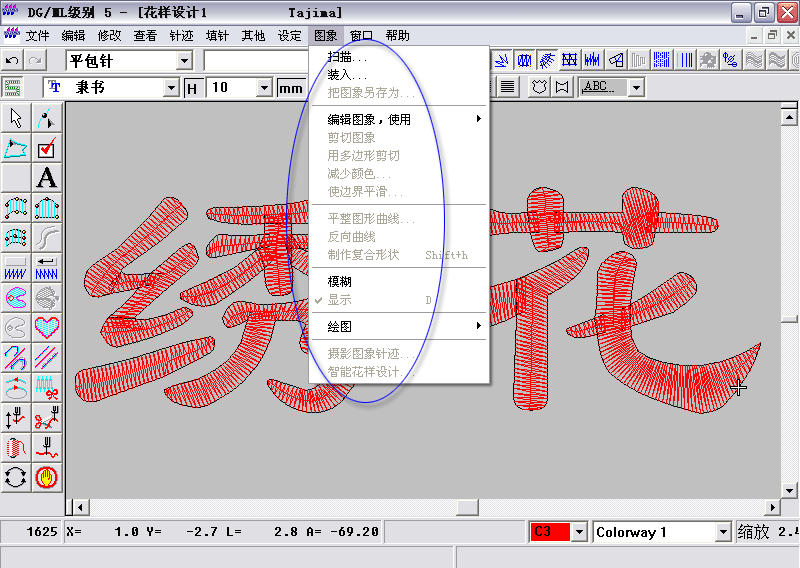Image resolution: width=800 pixels, height=568 pixels.
Task: Click the horizontal scrollbar thumb
Action: [x=466, y=507]
